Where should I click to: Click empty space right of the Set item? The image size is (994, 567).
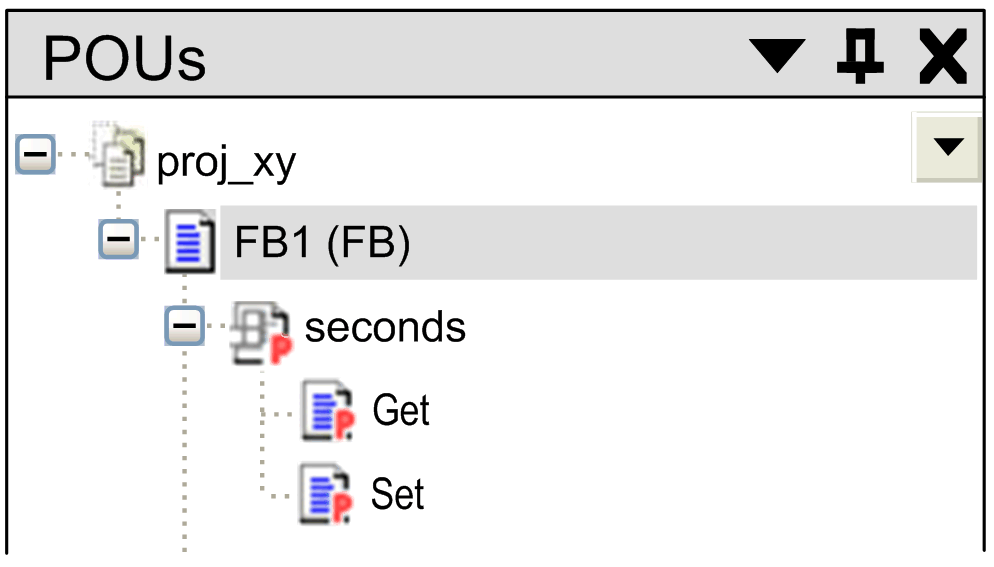tap(700, 495)
